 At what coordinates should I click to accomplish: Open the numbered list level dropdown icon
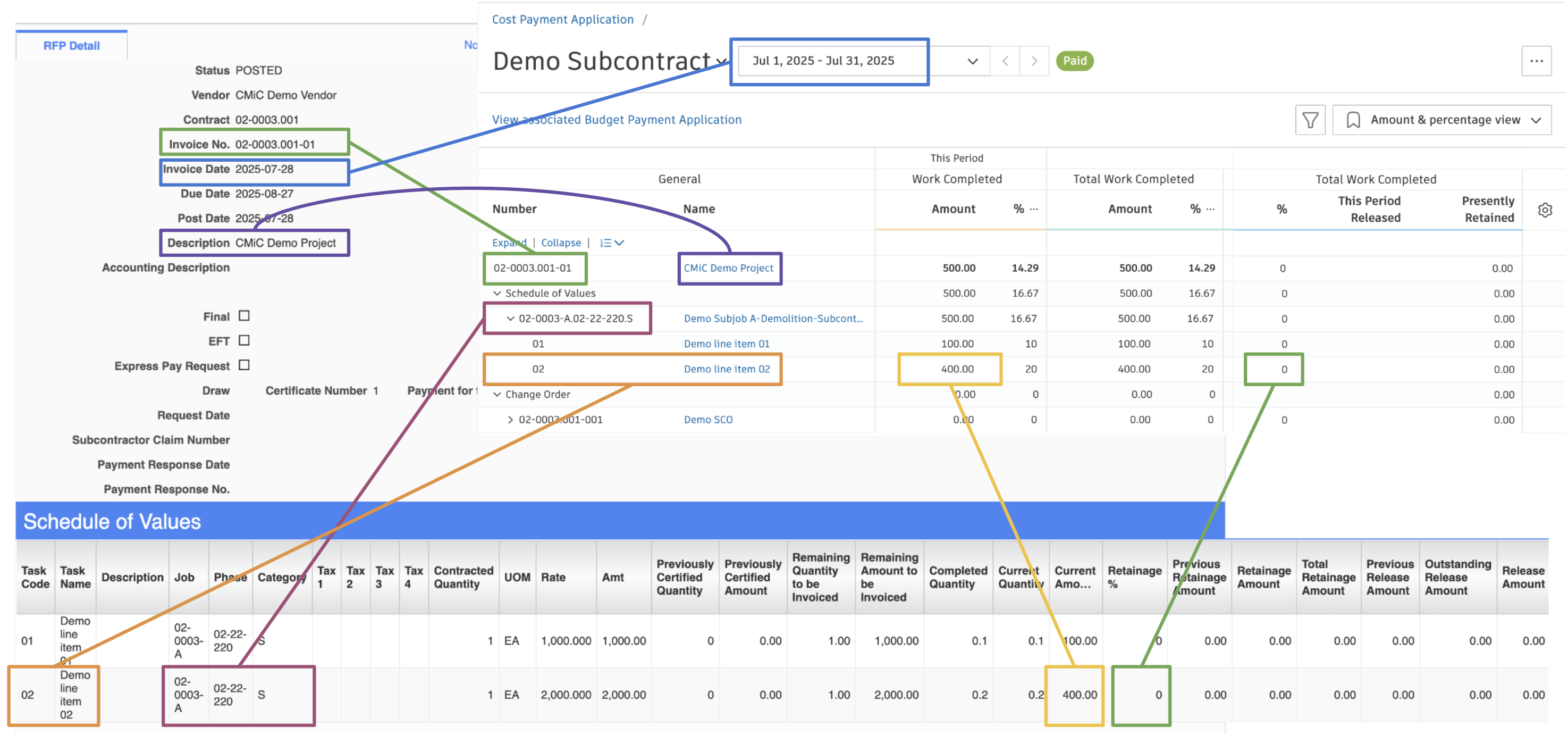pyautogui.click(x=612, y=243)
